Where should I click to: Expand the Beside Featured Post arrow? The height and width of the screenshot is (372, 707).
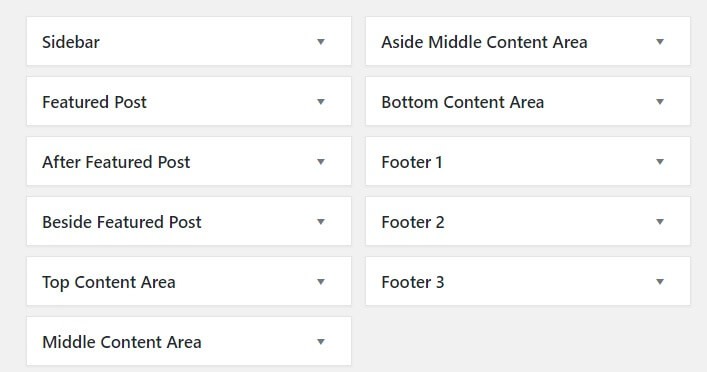pyautogui.click(x=321, y=222)
